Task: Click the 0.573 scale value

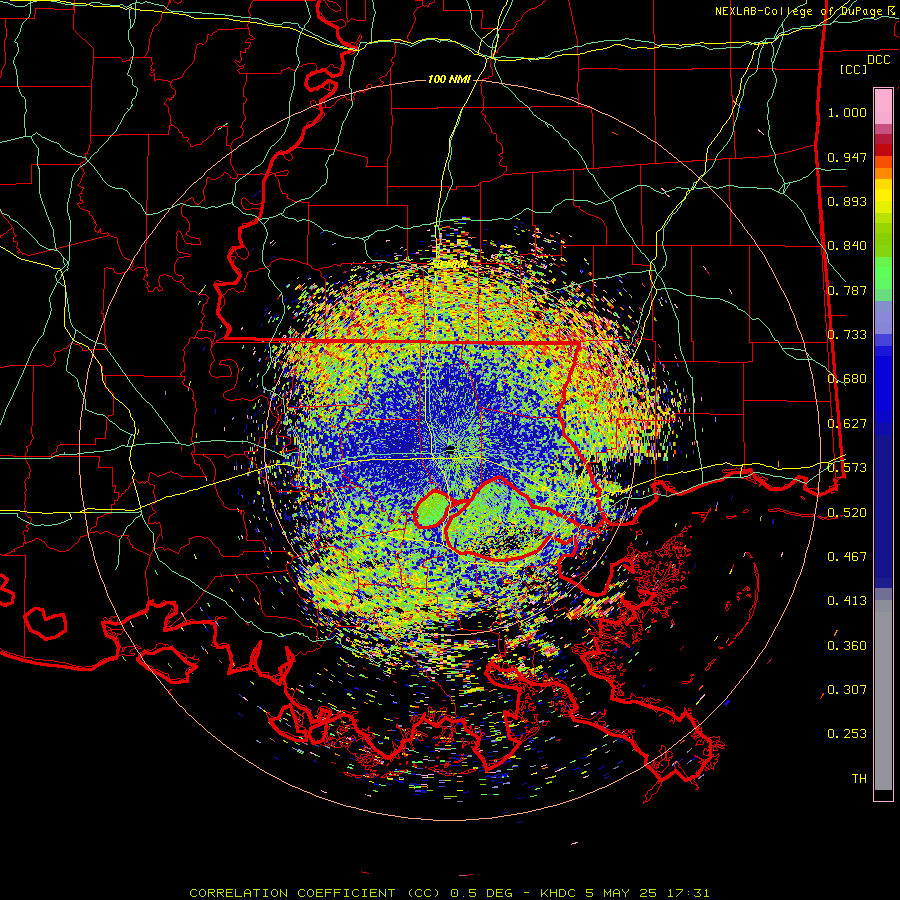Action: (847, 468)
